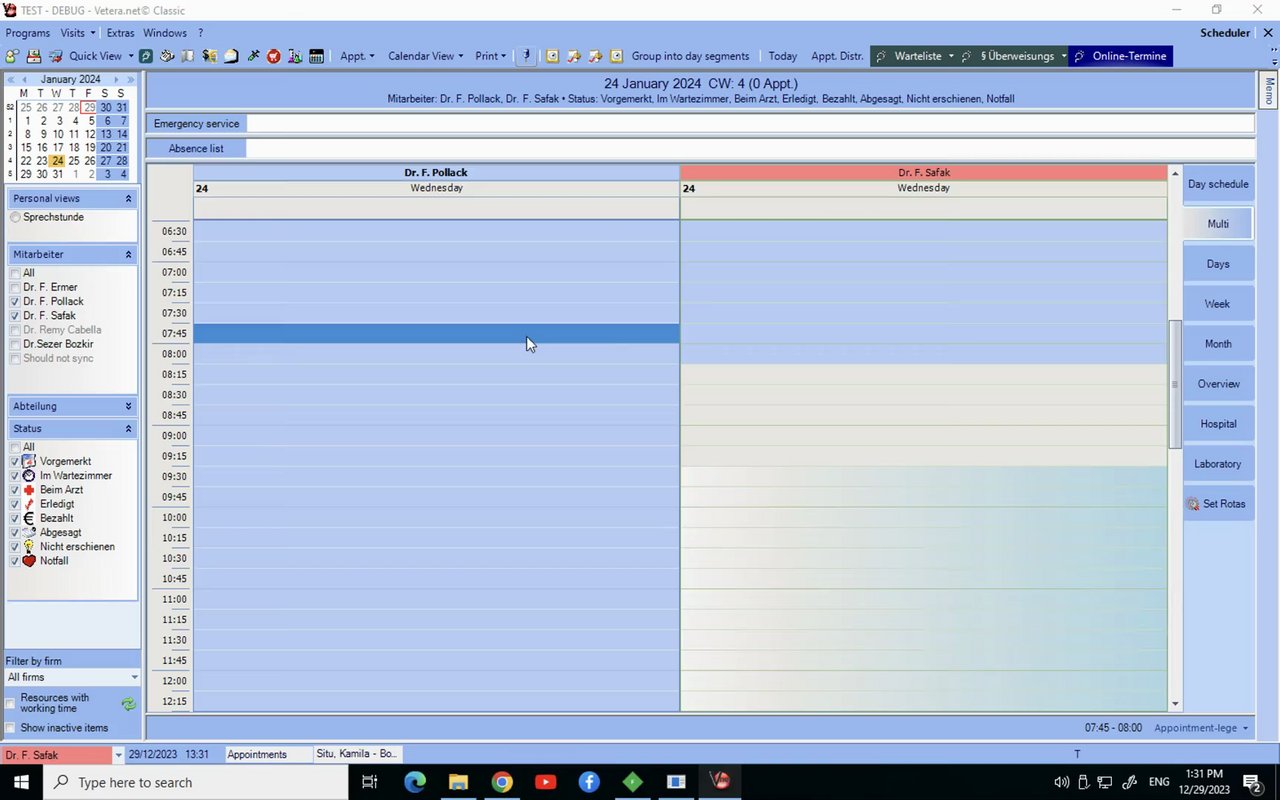Collapse the Mitarbeiter panel

click(x=128, y=255)
